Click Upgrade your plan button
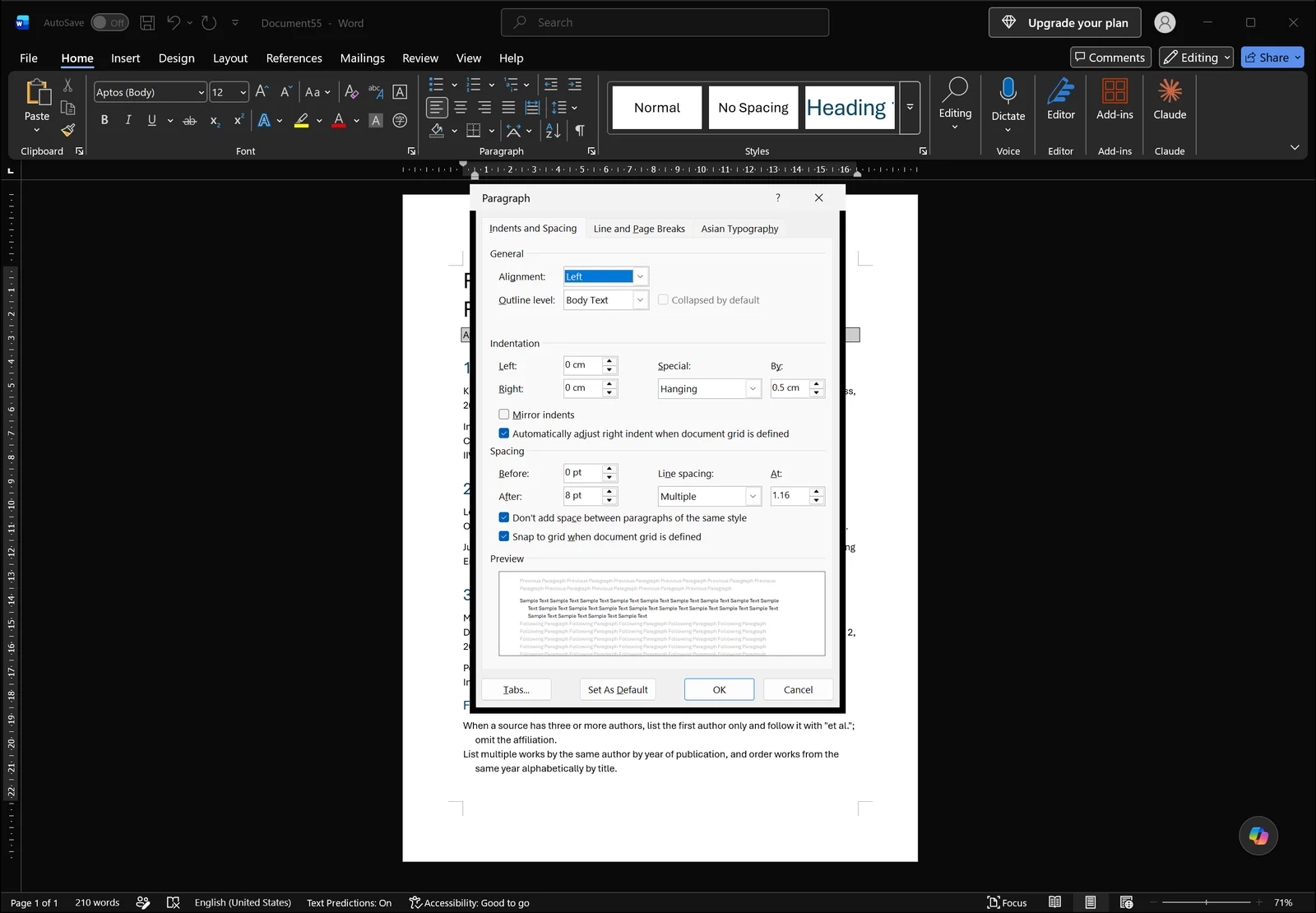 pyautogui.click(x=1065, y=22)
